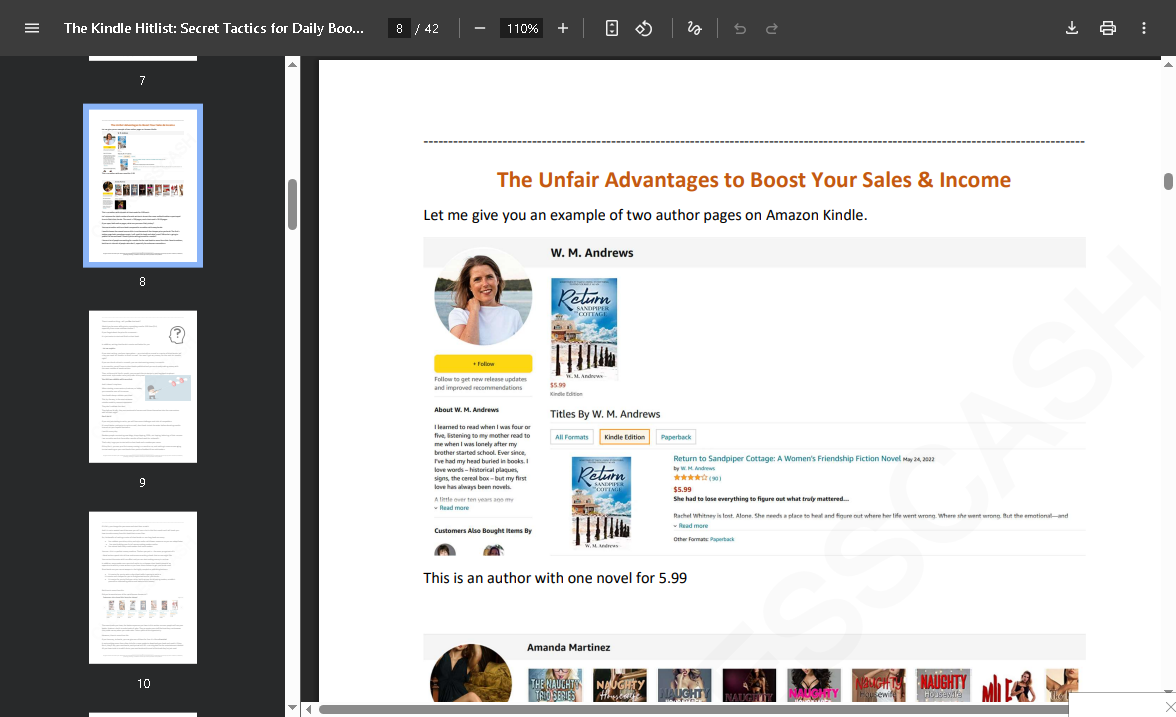Click the undo arrow icon
This screenshot has width=1176, height=717.
[740, 28]
